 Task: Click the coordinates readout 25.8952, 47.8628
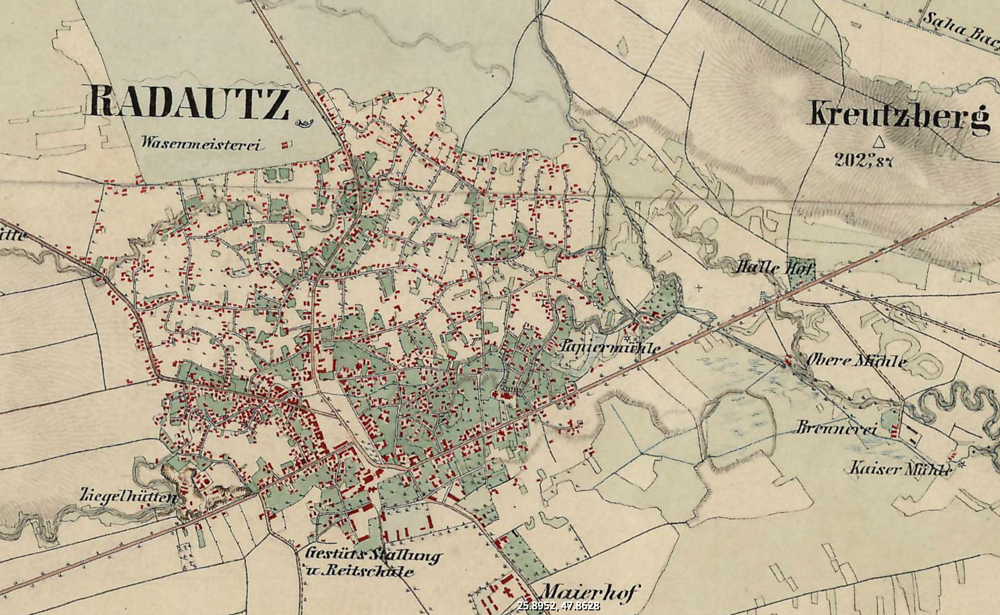559,606
